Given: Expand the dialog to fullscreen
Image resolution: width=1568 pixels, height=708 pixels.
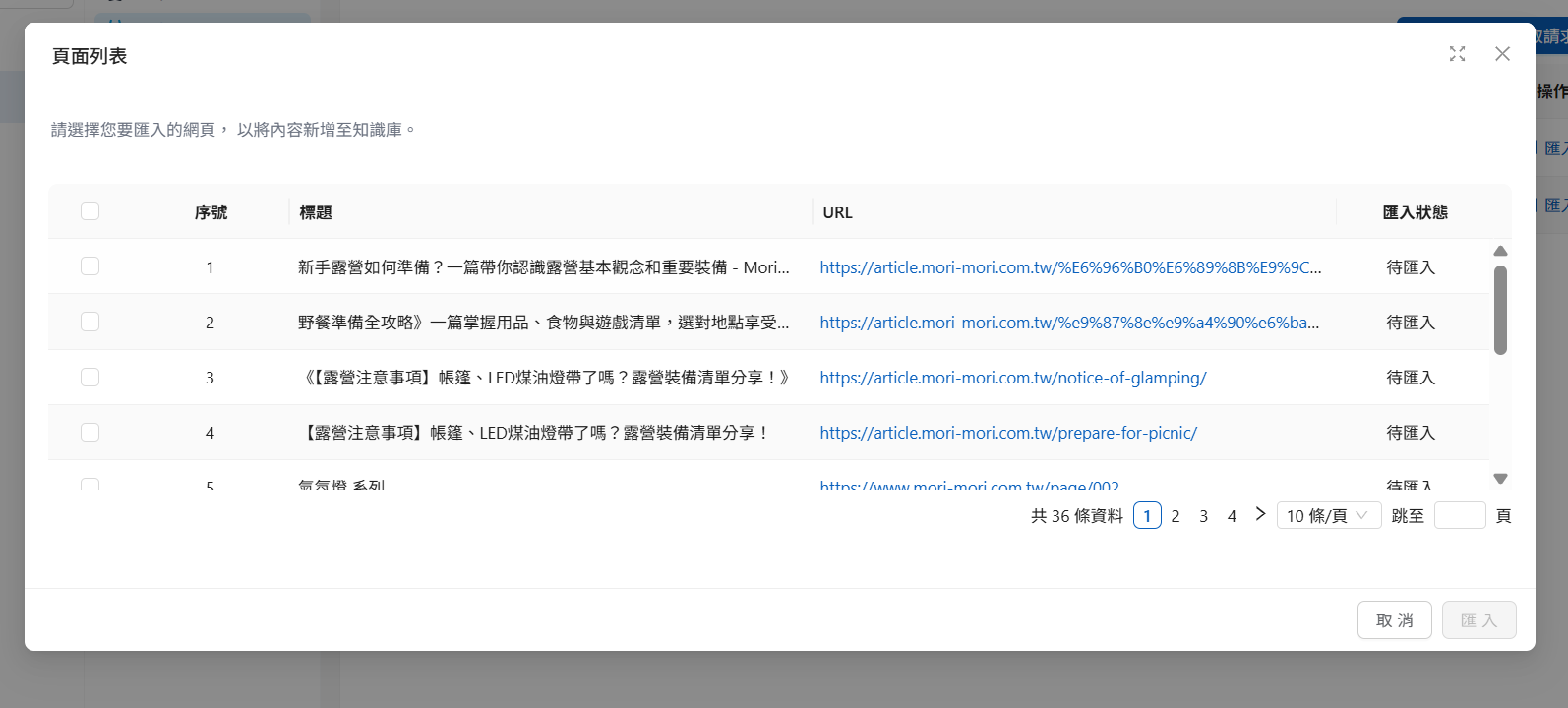Looking at the screenshot, I should tap(1457, 54).
